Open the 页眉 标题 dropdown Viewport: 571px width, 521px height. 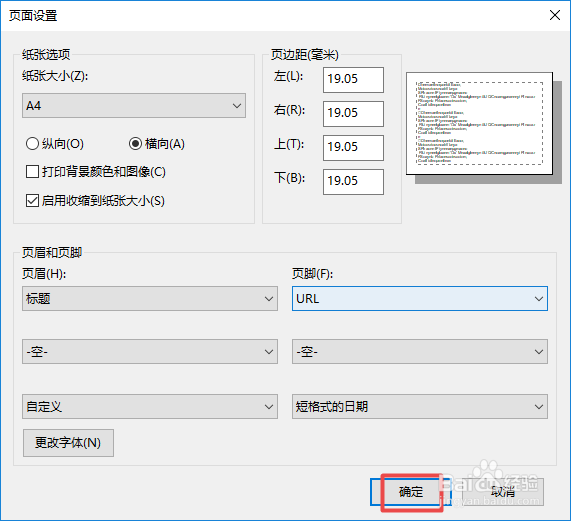(150, 299)
